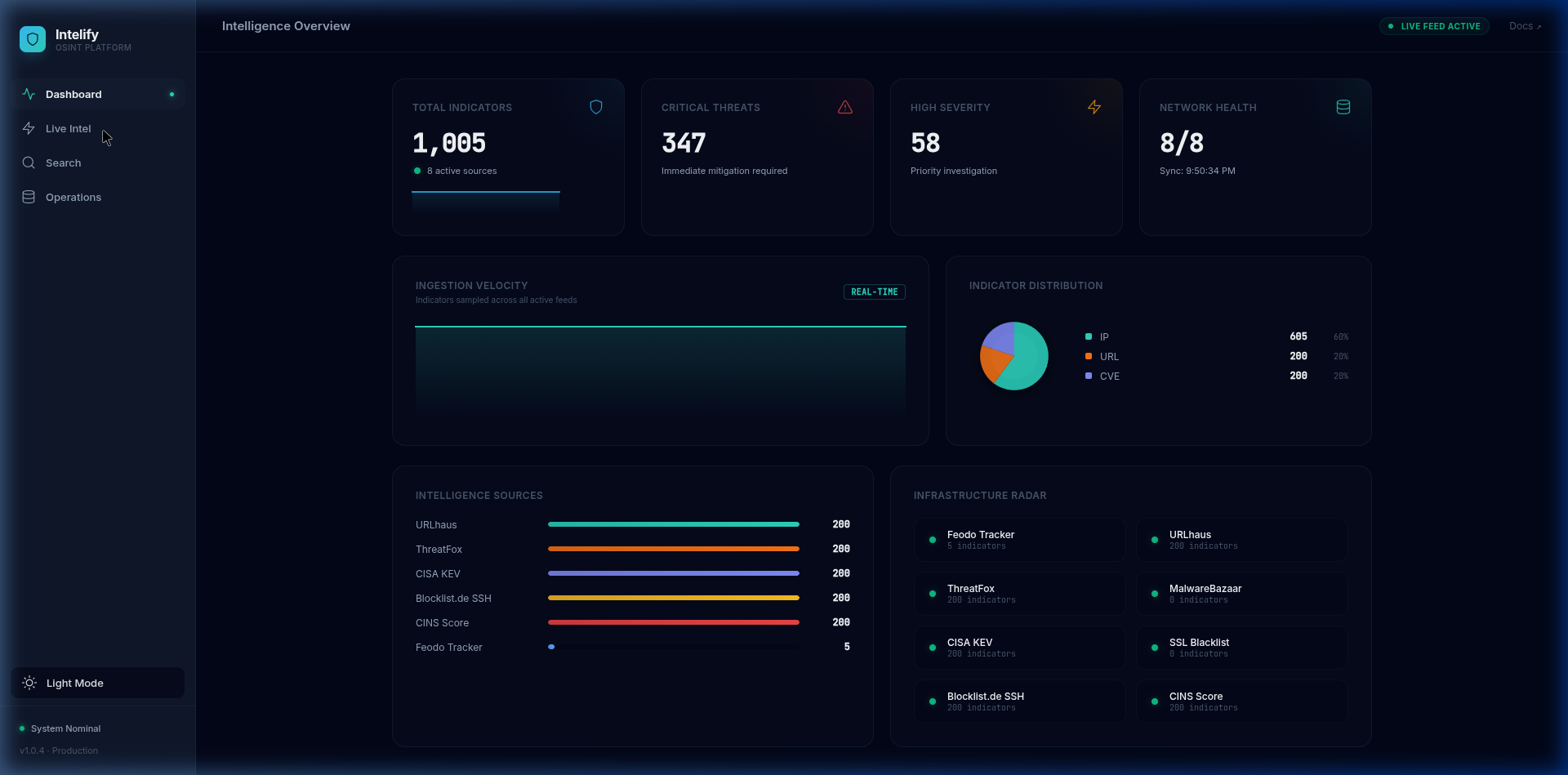Click the URLhaus source in Intelligence Sources
This screenshot has width=1568, height=775.
pos(435,524)
